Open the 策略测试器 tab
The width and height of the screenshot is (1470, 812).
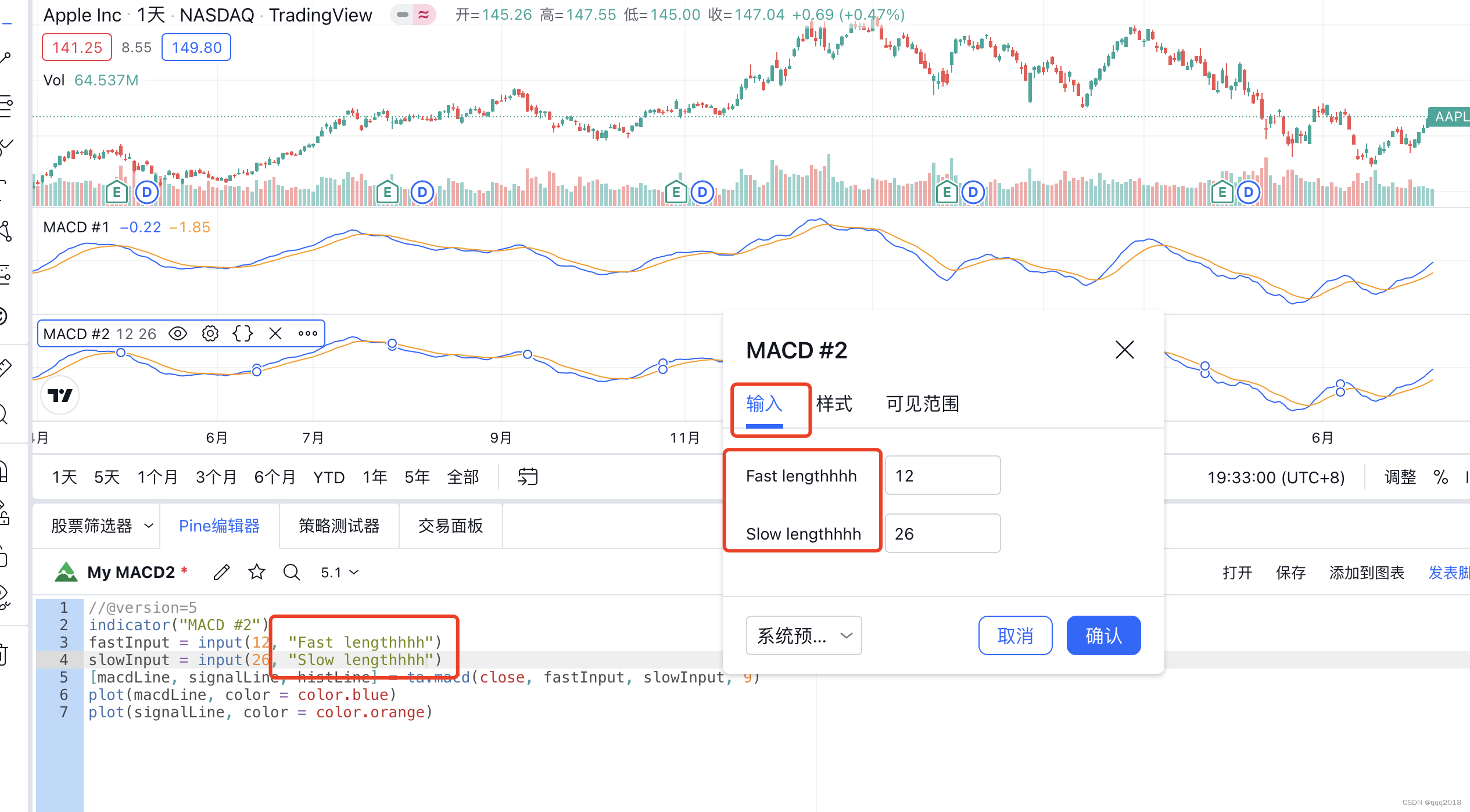click(x=339, y=526)
